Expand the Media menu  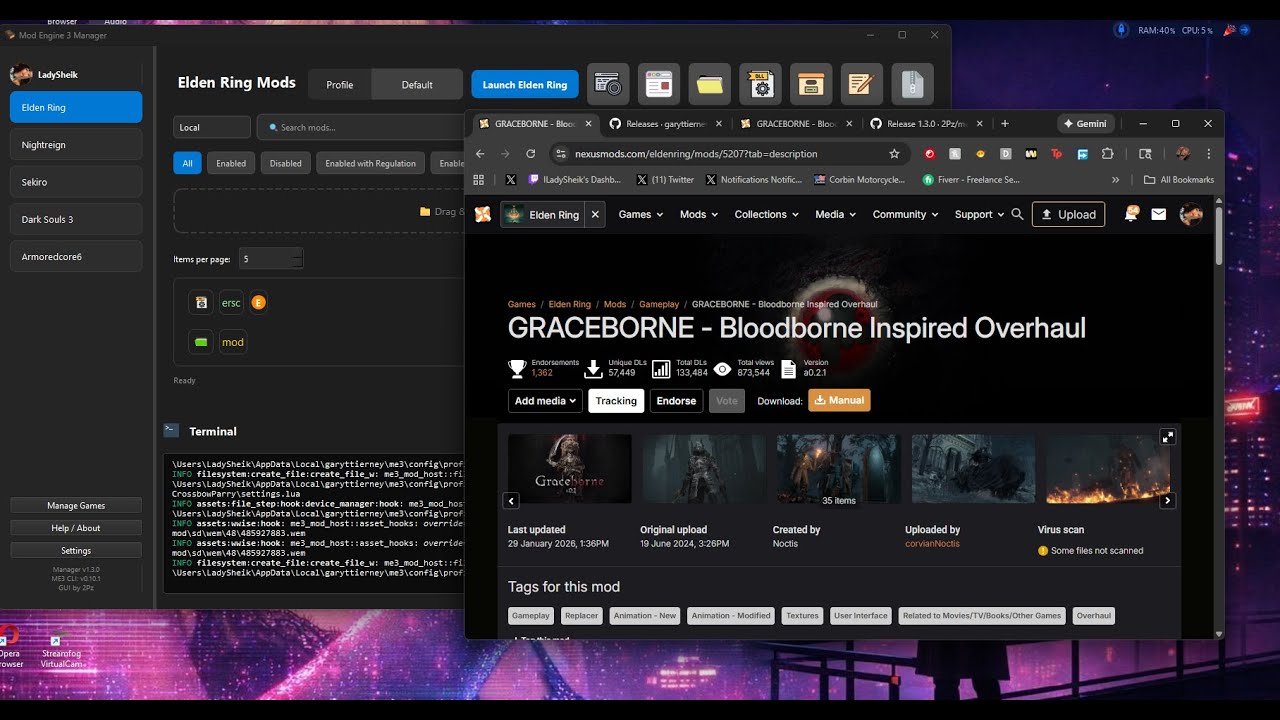(x=836, y=214)
